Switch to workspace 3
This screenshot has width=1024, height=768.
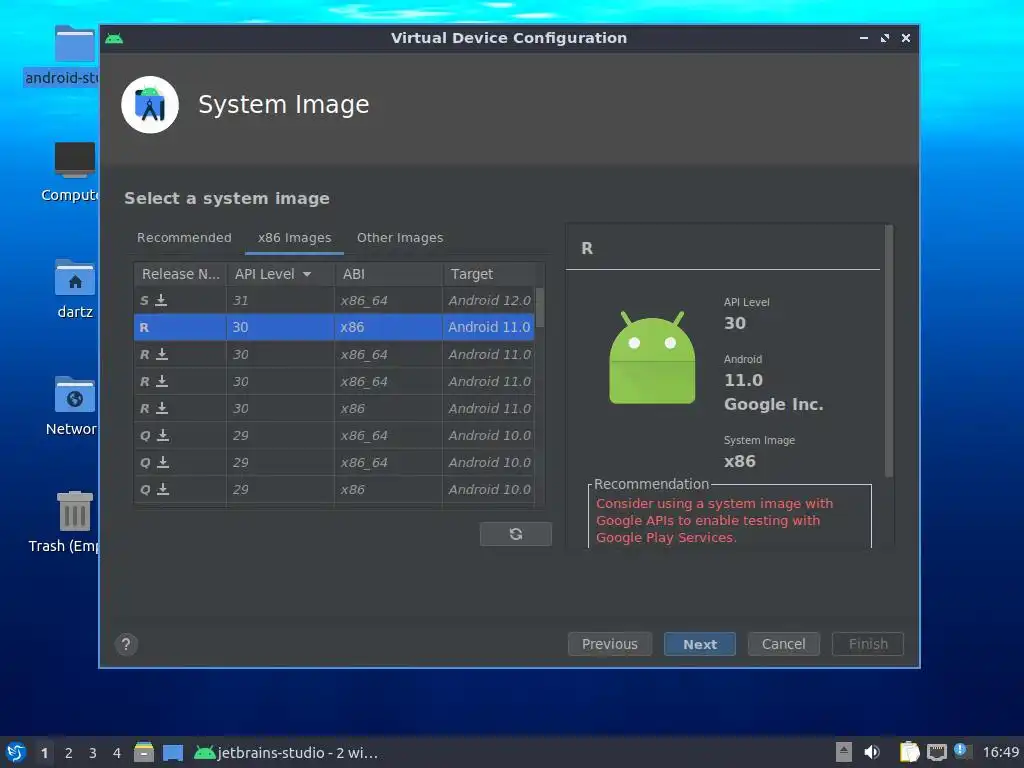(x=93, y=753)
